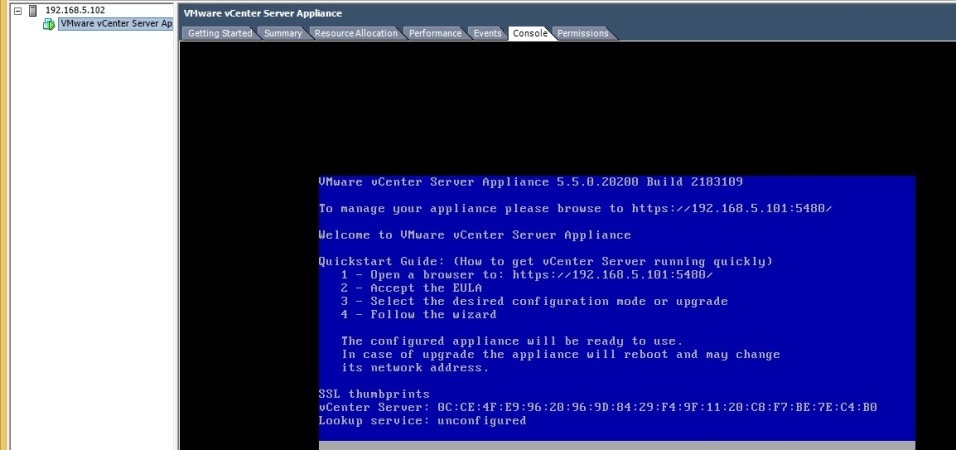Click 'Welcome to VMware vCenter Server Appliance' line
The height and width of the screenshot is (450, 956).
(474, 235)
